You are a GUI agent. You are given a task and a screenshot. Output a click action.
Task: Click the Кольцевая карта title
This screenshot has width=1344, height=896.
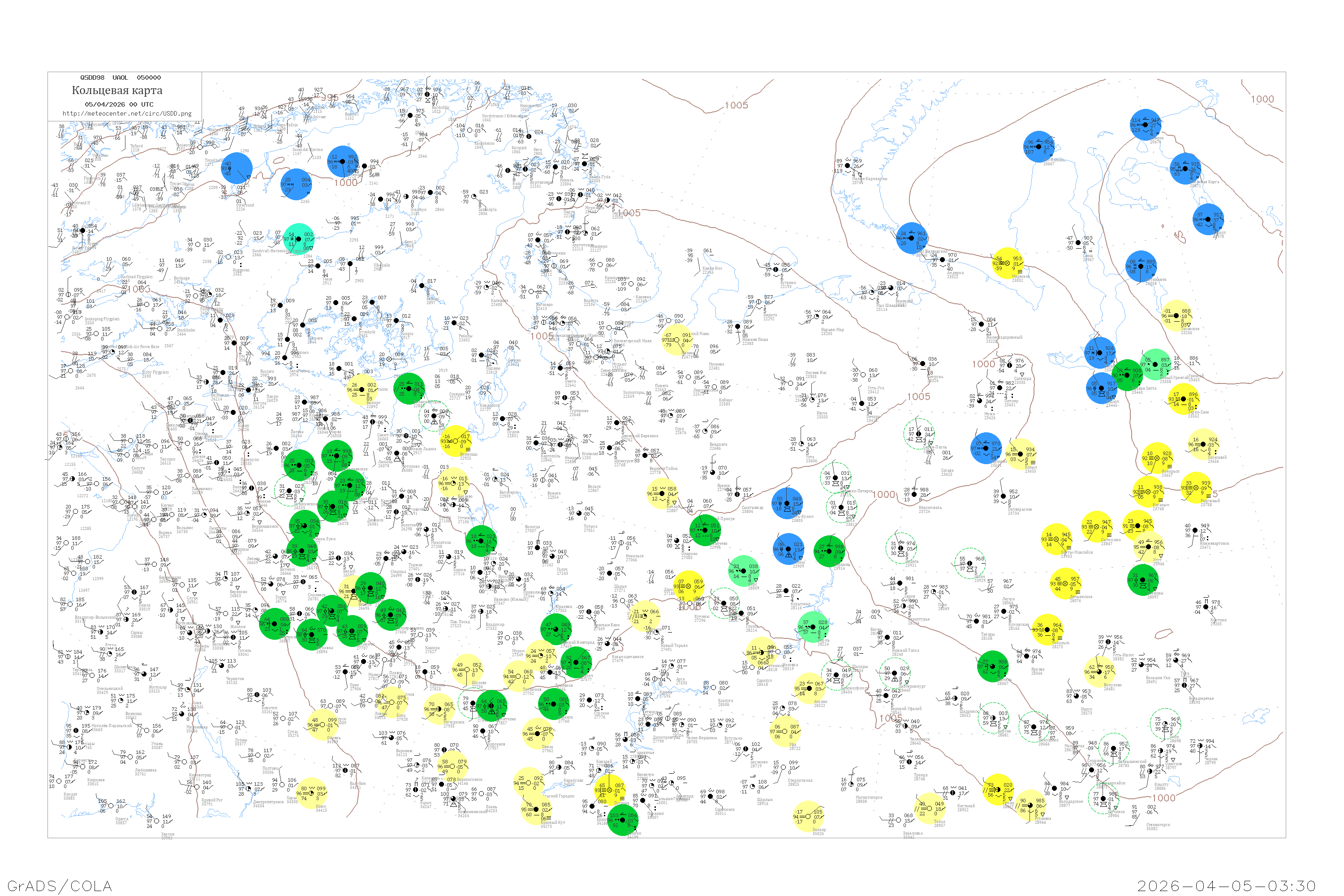pyautogui.click(x=117, y=90)
